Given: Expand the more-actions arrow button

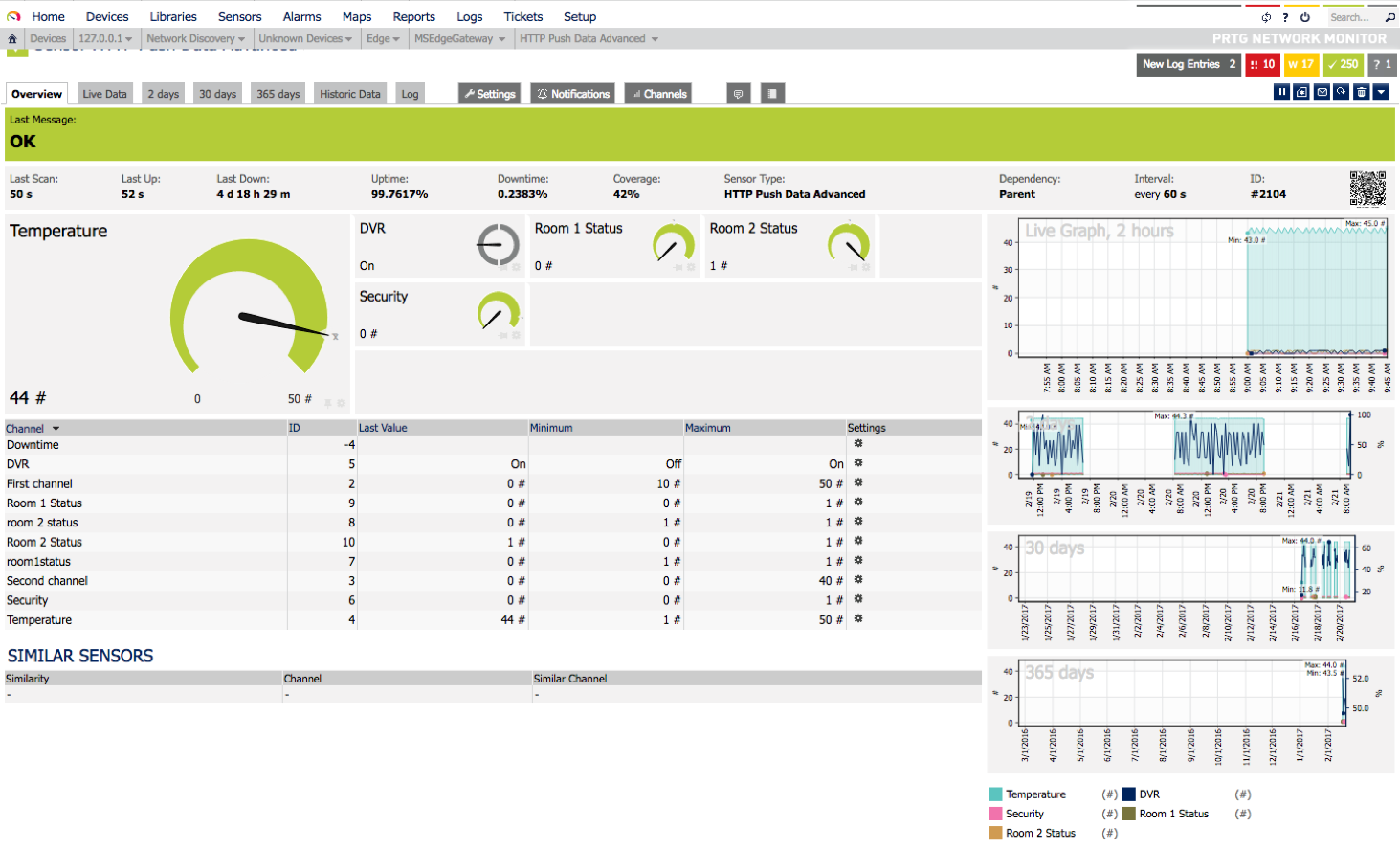Looking at the screenshot, I should (1381, 92).
